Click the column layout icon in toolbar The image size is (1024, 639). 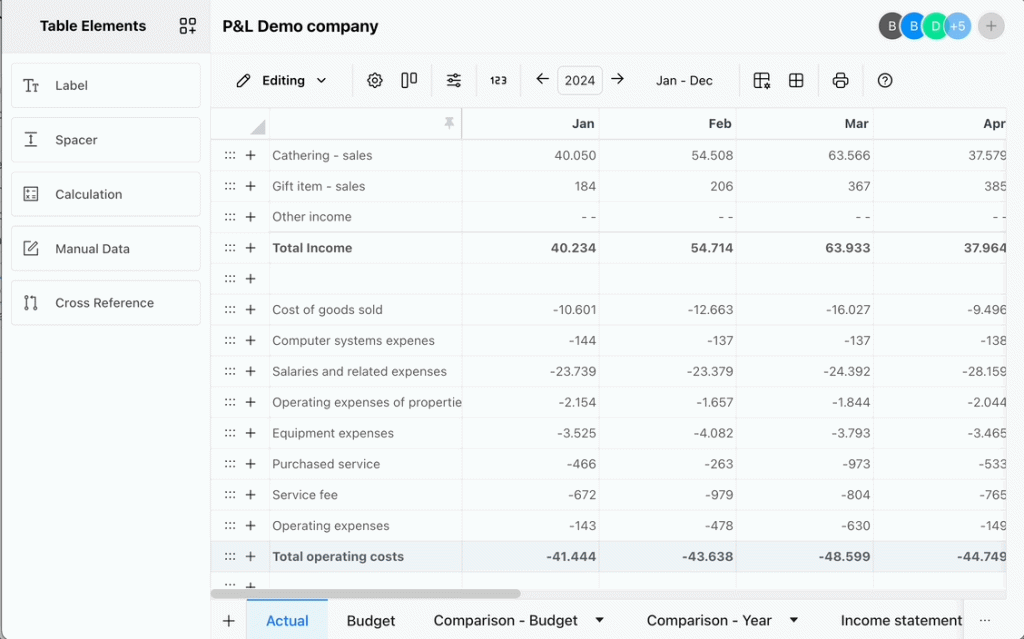click(409, 80)
